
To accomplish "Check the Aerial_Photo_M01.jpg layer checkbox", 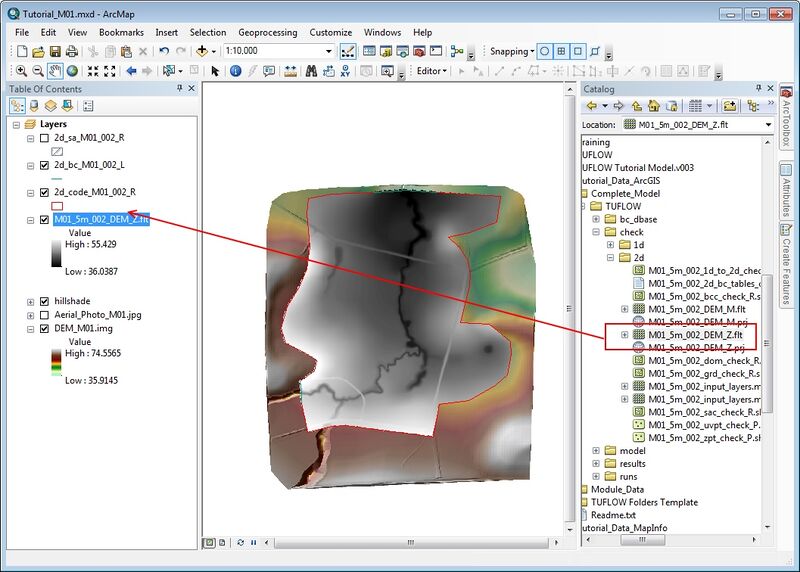I will pos(44,315).
